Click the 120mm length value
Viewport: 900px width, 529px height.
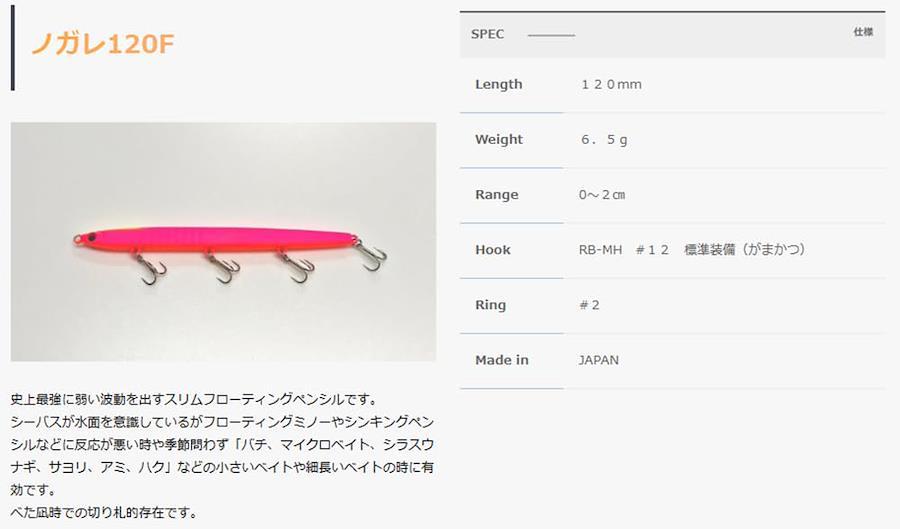point(611,84)
